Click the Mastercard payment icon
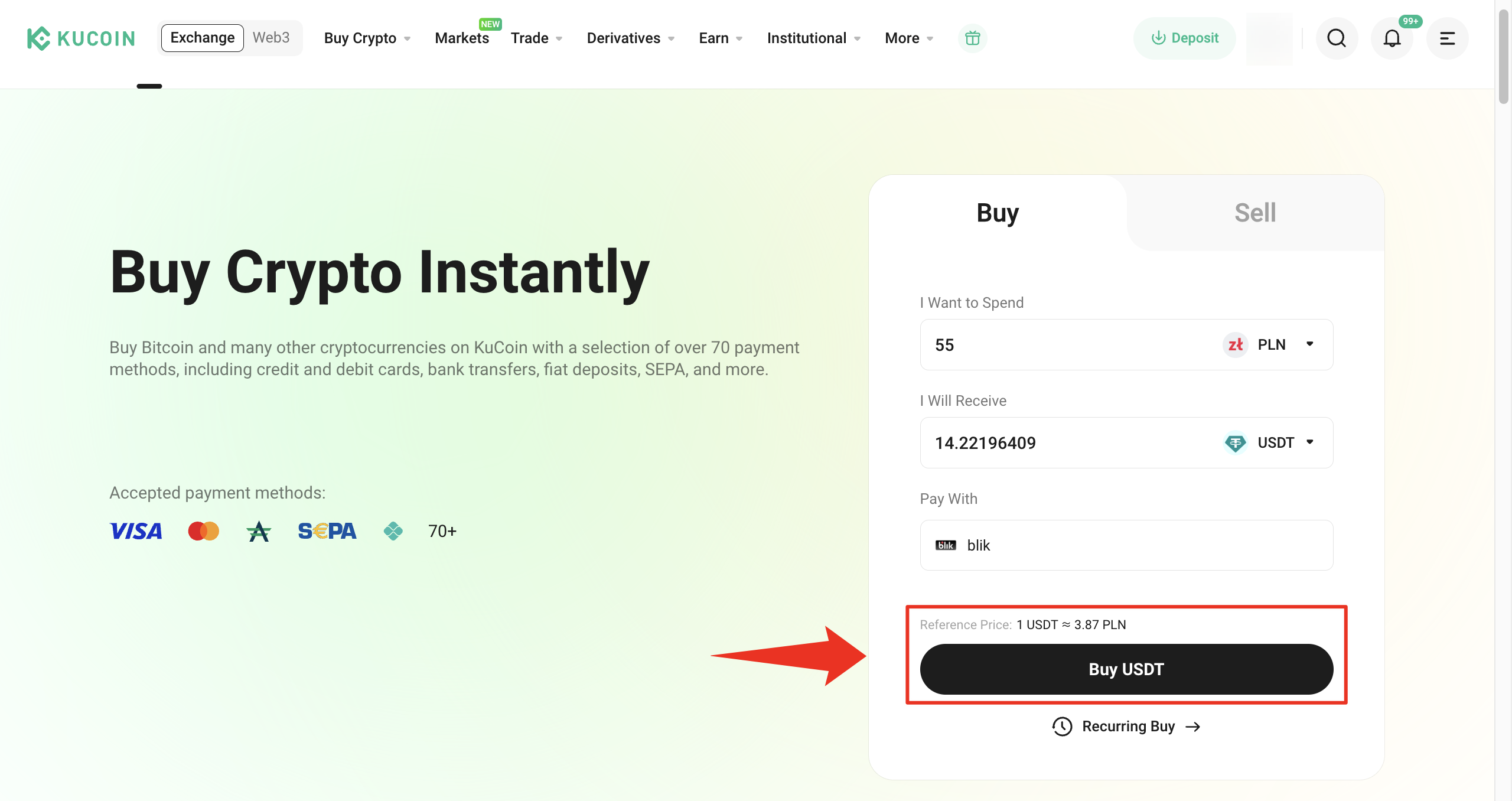Screen dimensions: 1512x801 pos(203,530)
